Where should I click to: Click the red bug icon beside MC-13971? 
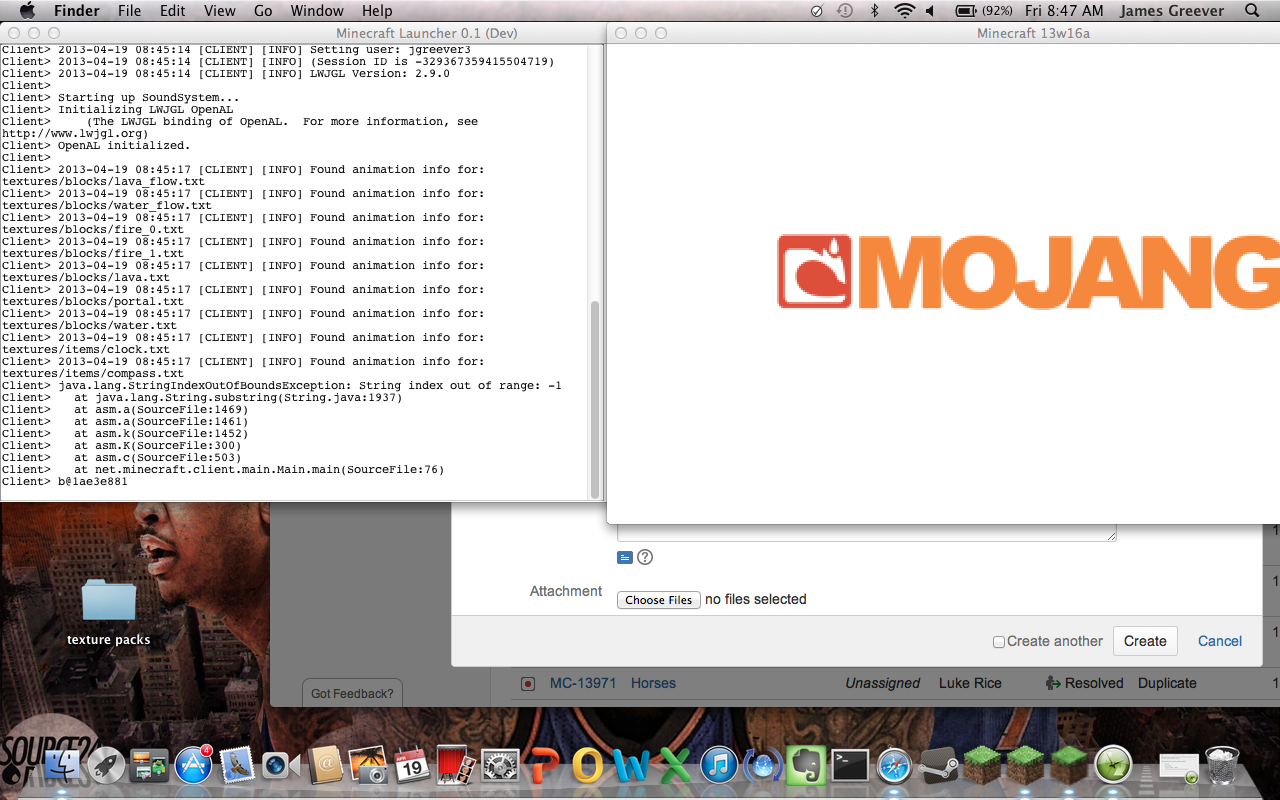click(528, 684)
